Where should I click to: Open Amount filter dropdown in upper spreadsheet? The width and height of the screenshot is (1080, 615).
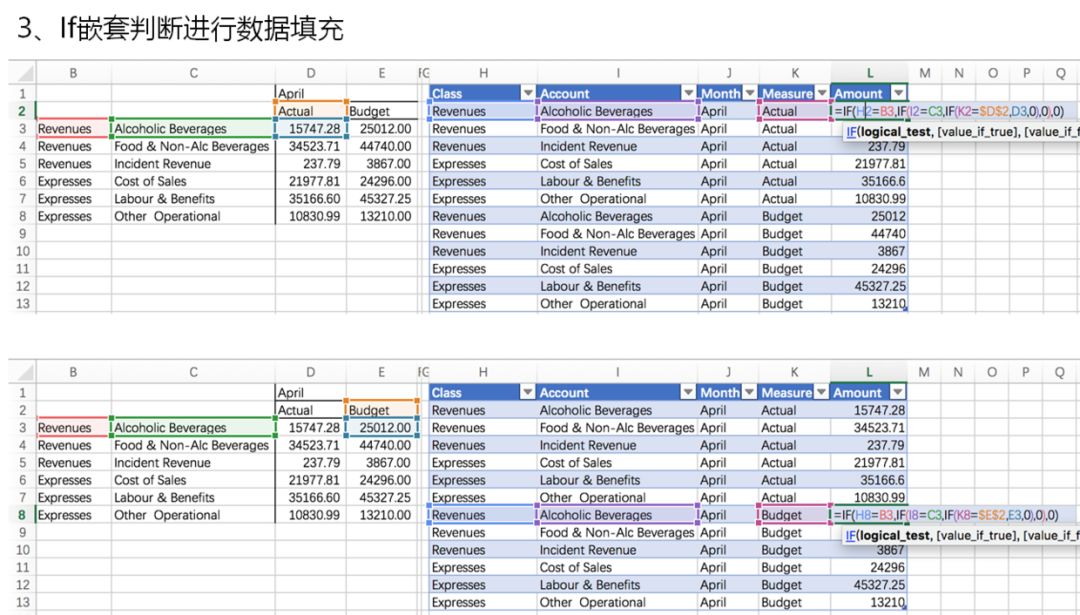coord(898,93)
